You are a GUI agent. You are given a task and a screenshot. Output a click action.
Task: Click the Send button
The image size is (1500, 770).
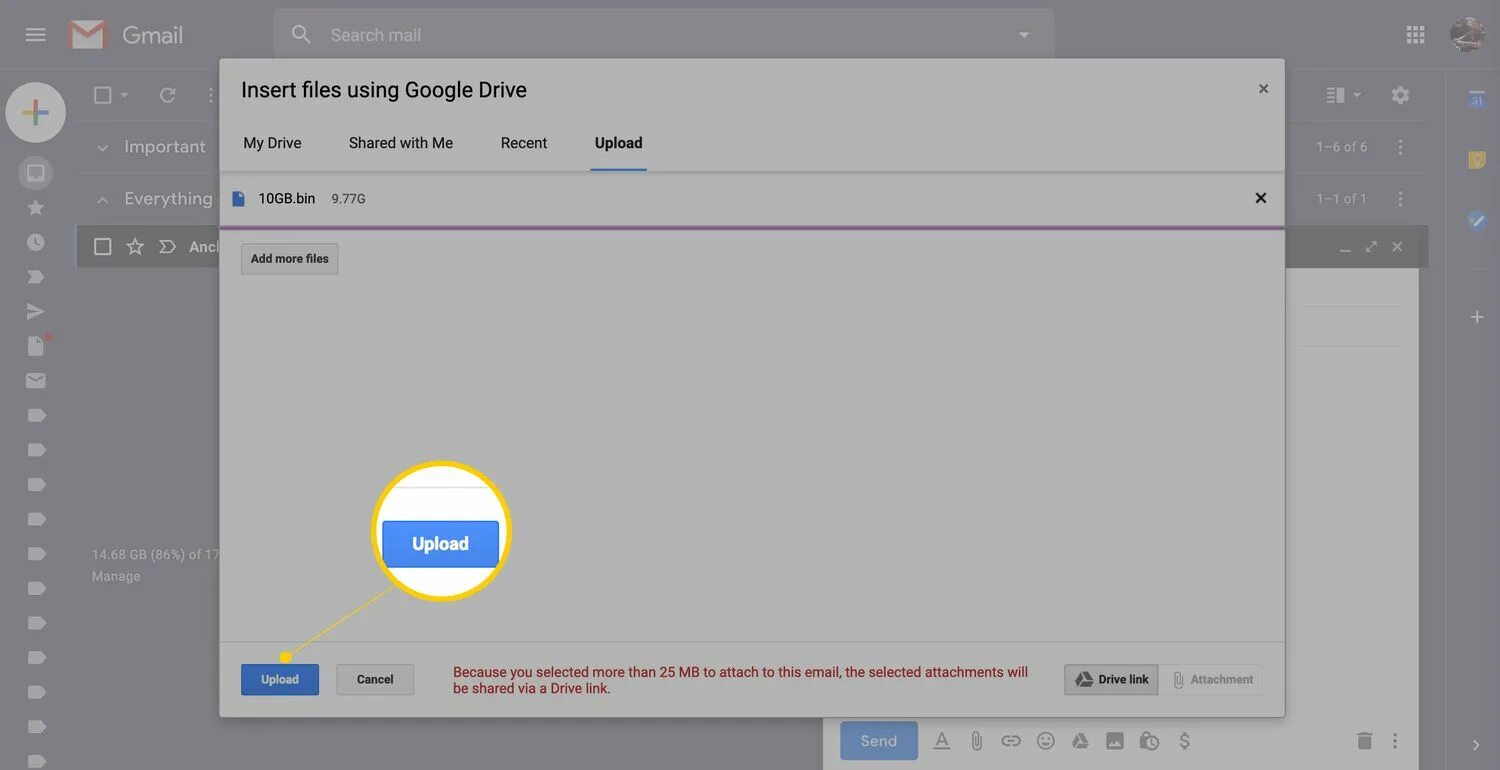coord(879,741)
